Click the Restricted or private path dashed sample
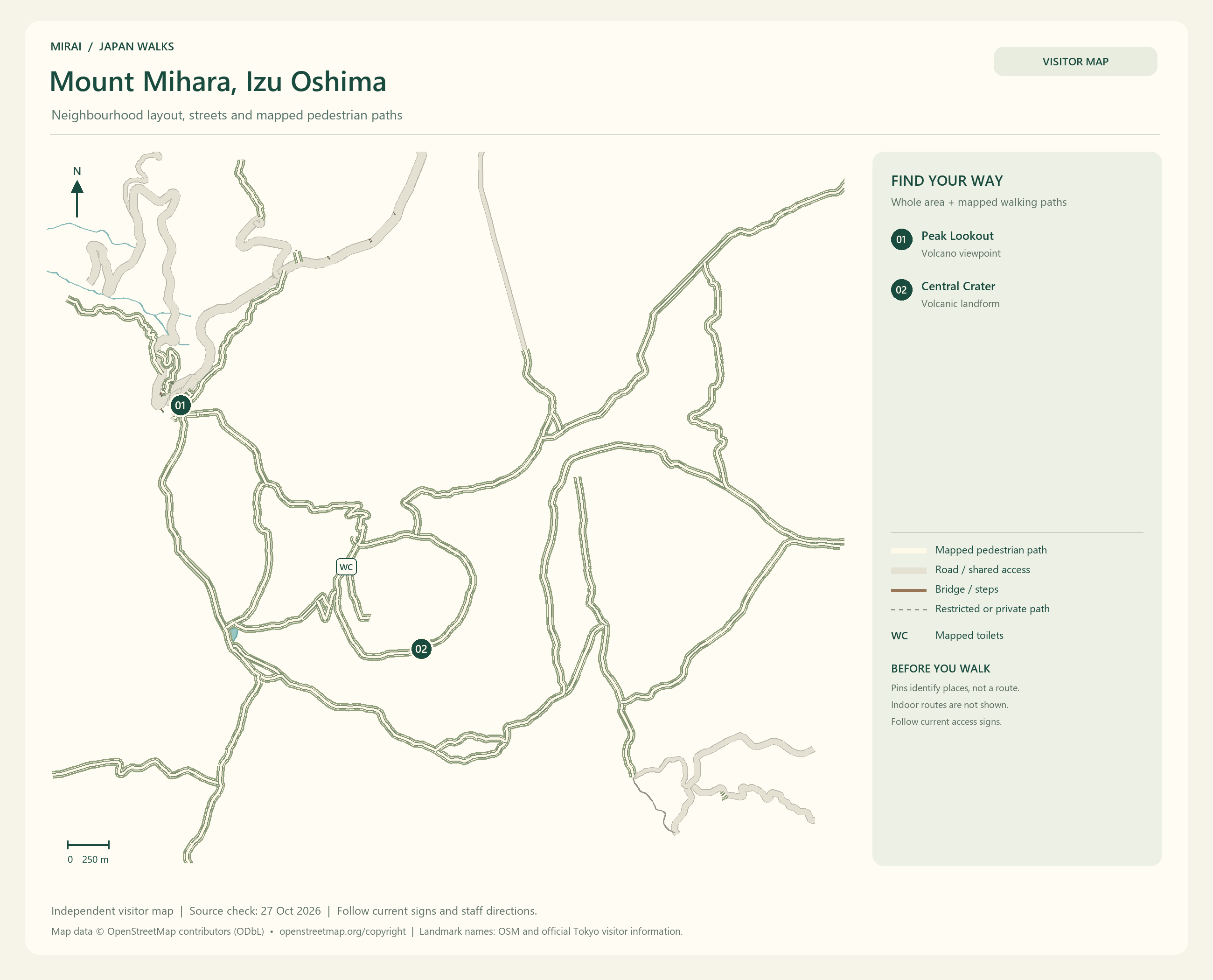This screenshot has height=980, width=1213. [x=909, y=609]
